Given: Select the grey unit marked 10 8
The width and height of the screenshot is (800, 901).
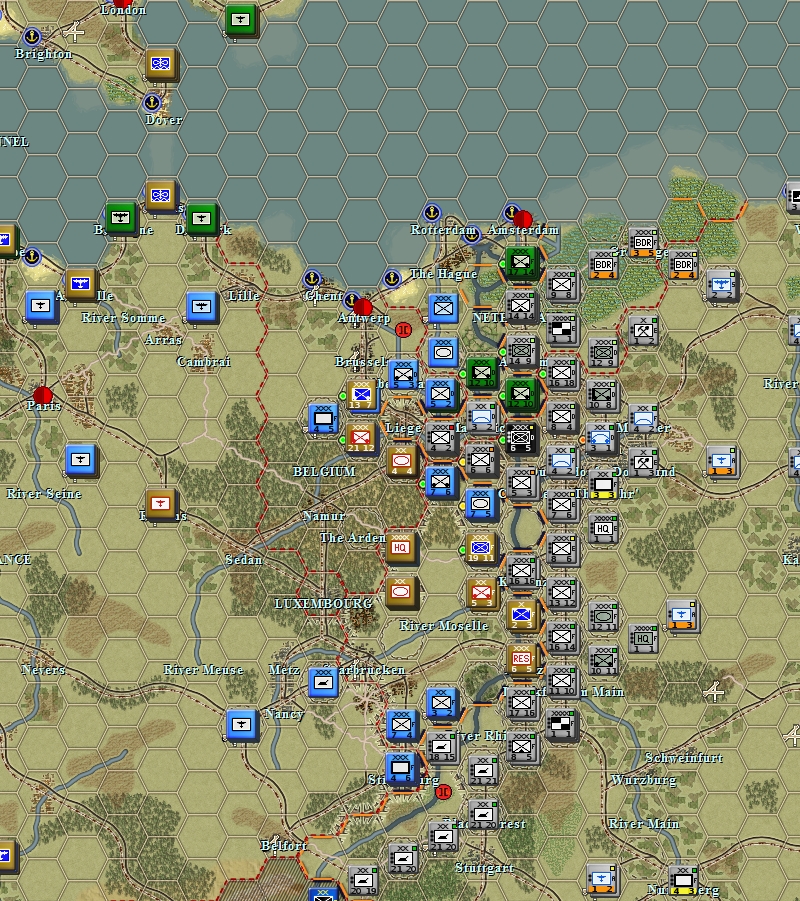Looking at the screenshot, I should coord(602,395).
